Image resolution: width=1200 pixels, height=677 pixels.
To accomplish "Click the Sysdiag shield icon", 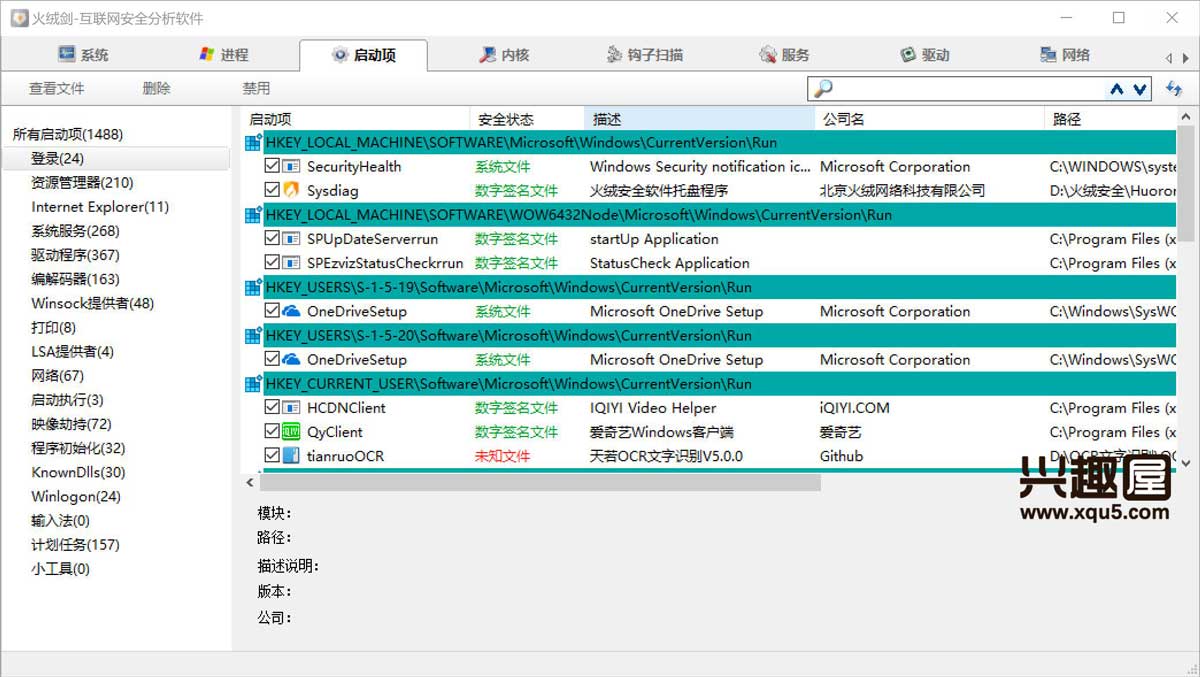I will (291, 190).
